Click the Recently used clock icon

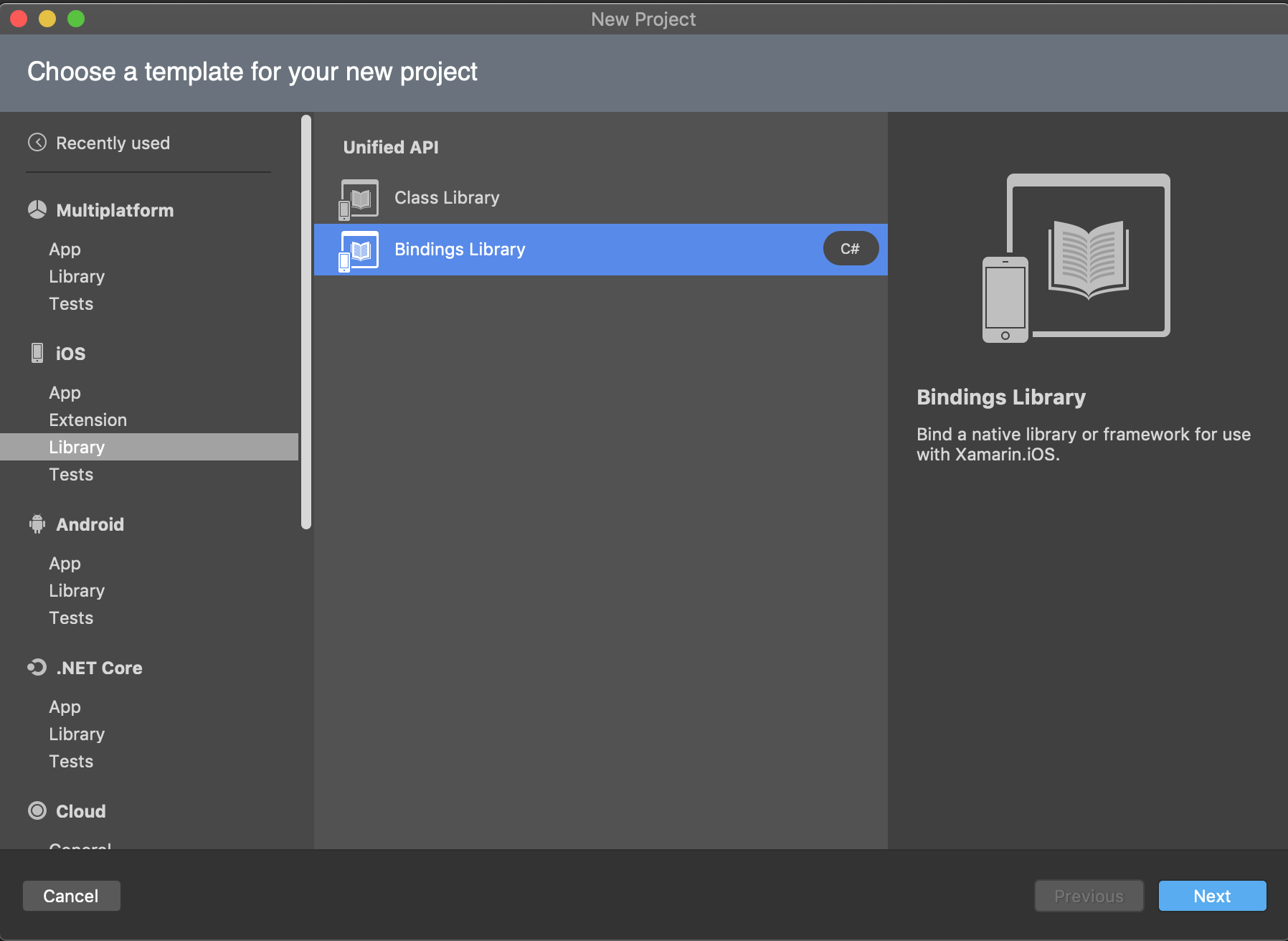[x=37, y=143]
